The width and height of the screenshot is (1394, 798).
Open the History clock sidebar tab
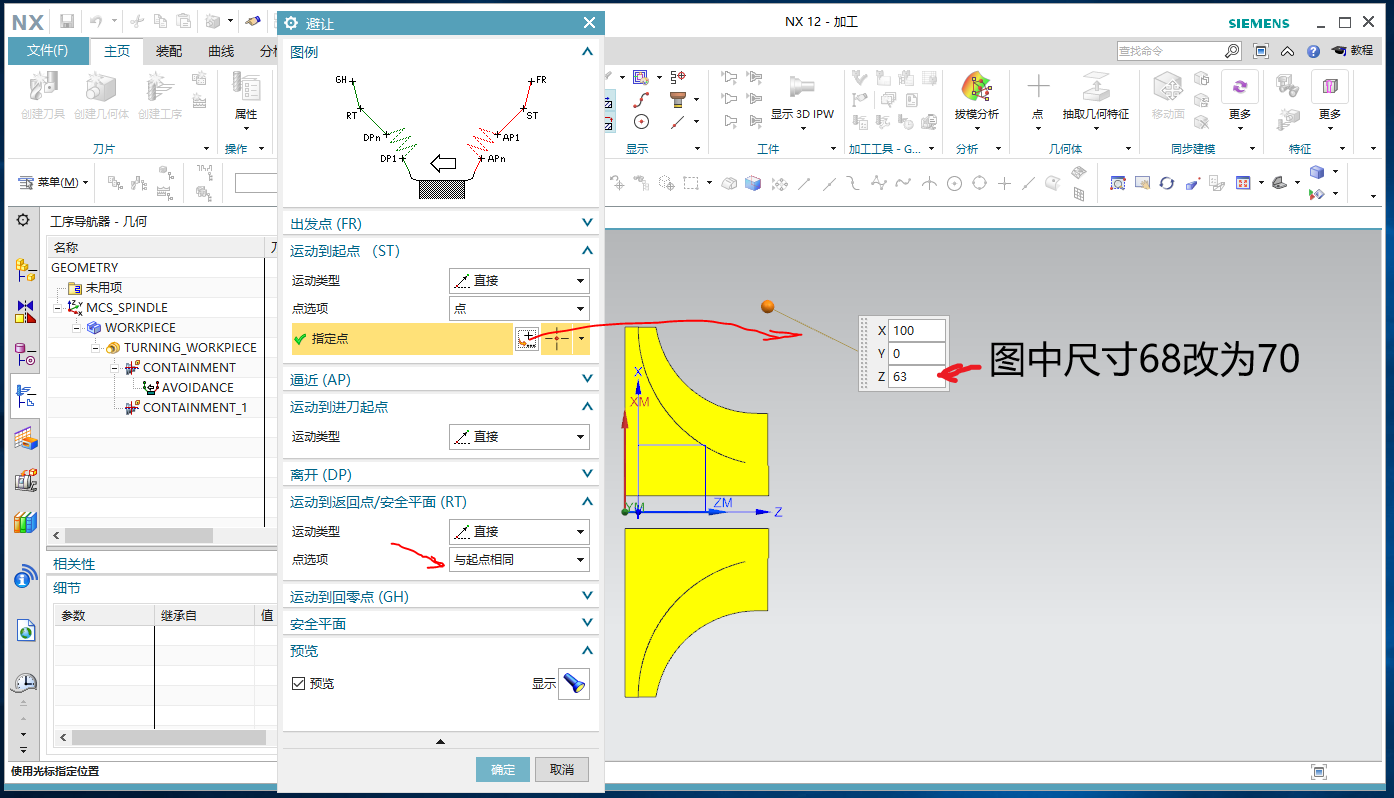(25, 683)
